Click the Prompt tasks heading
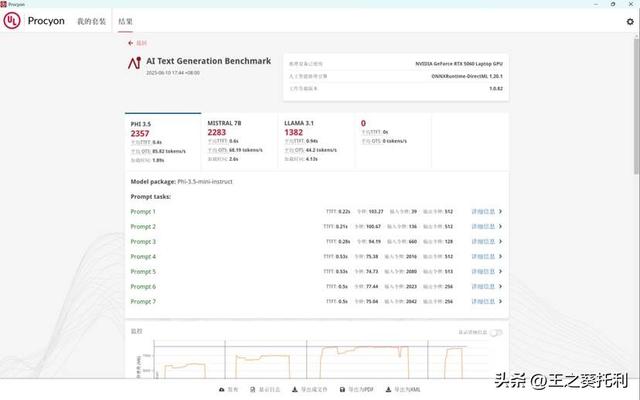 click(151, 197)
